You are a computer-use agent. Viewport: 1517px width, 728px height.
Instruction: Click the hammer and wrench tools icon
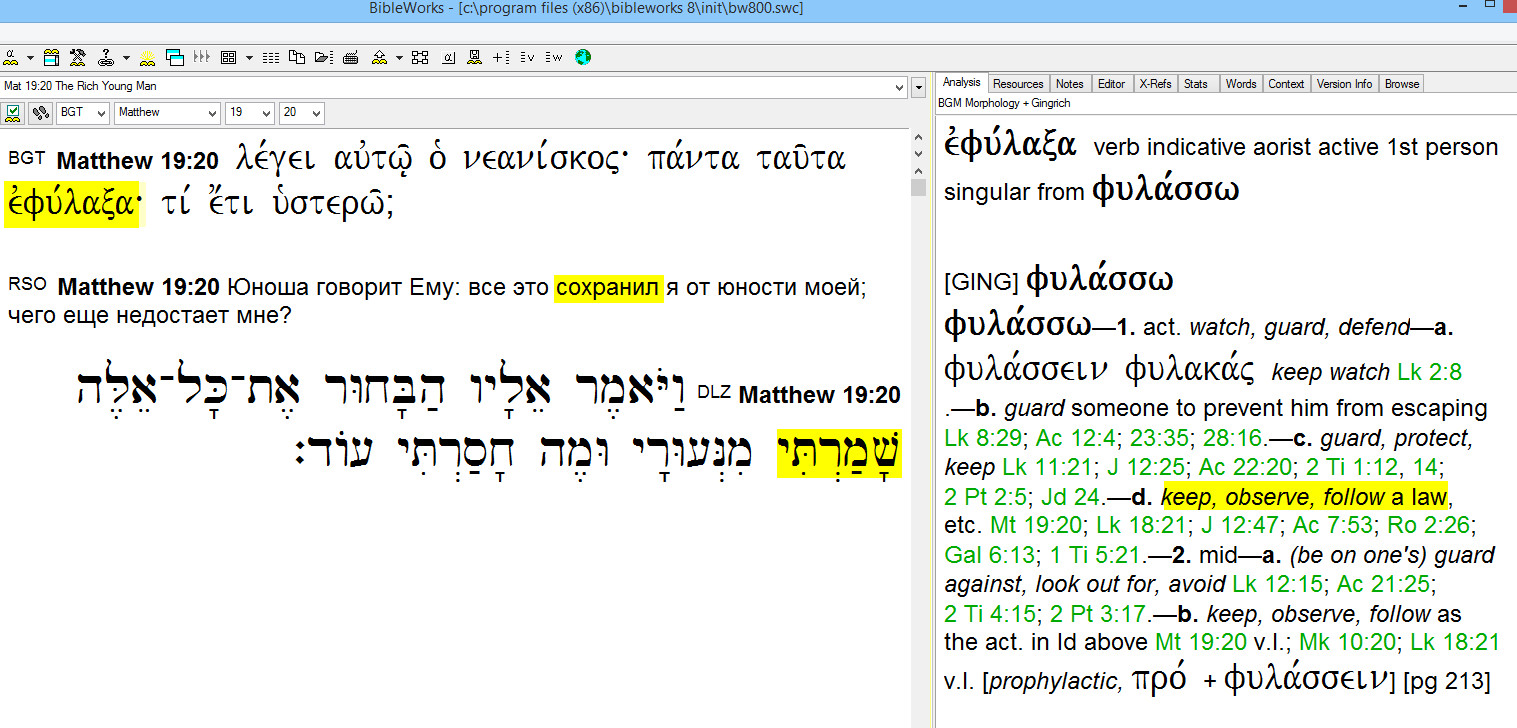click(x=77, y=57)
